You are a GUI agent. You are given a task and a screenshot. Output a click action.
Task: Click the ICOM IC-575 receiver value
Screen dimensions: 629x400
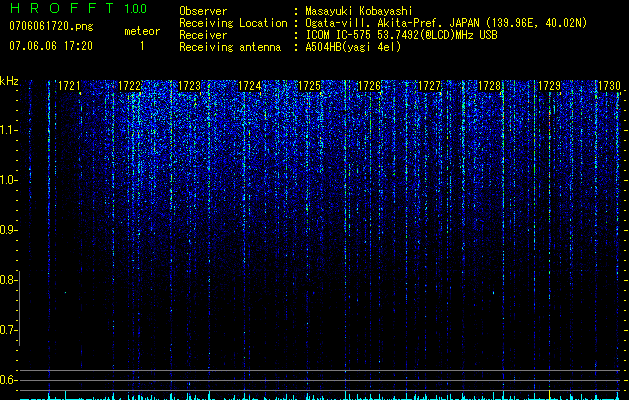pyautogui.click(x=401, y=35)
